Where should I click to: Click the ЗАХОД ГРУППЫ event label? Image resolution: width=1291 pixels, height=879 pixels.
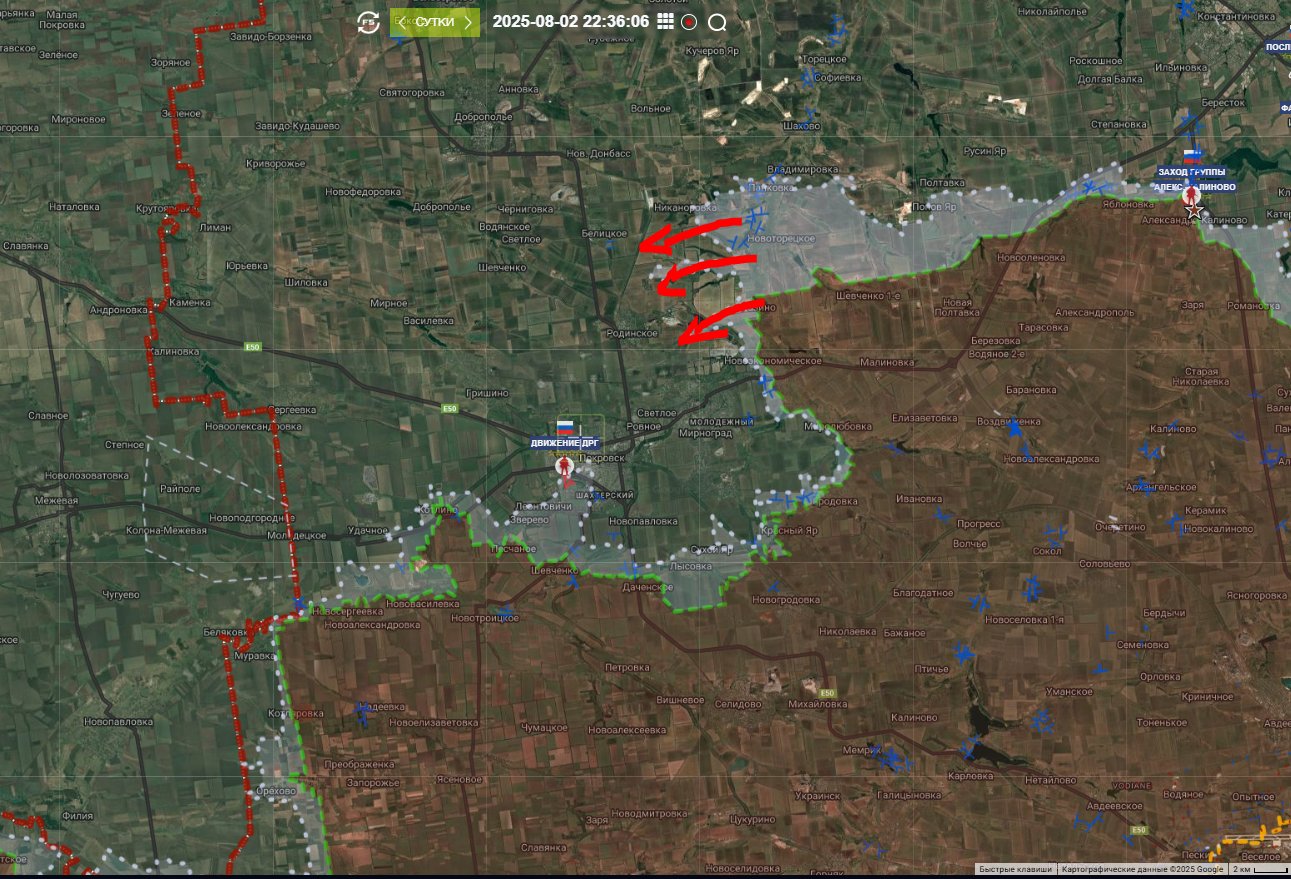pyautogui.click(x=1190, y=172)
